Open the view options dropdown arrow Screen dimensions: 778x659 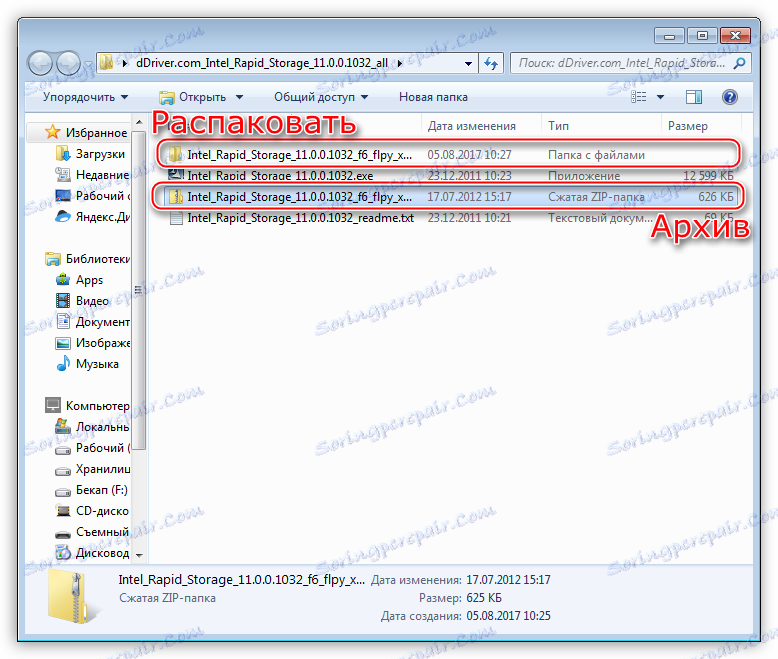[660, 97]
